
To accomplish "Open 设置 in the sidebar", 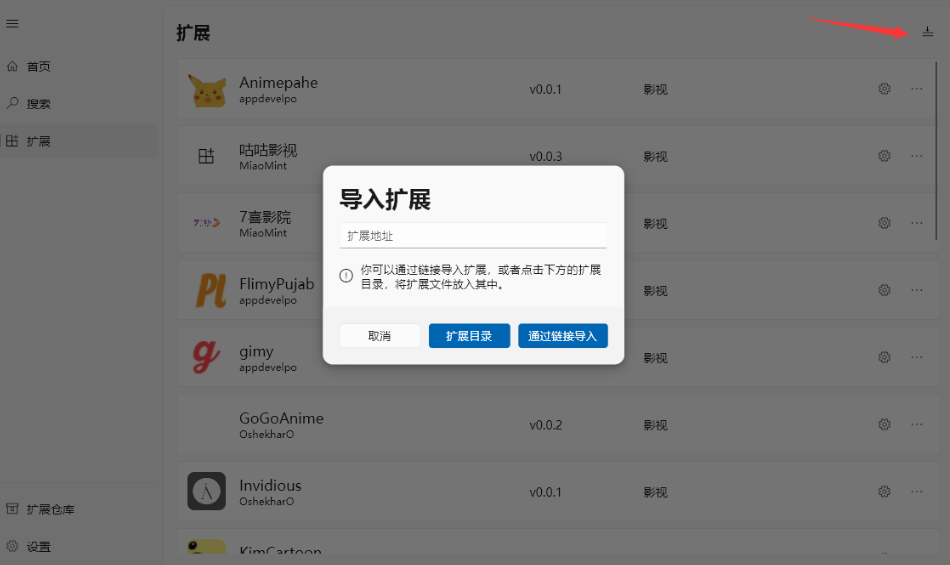I will pos(38,547).
